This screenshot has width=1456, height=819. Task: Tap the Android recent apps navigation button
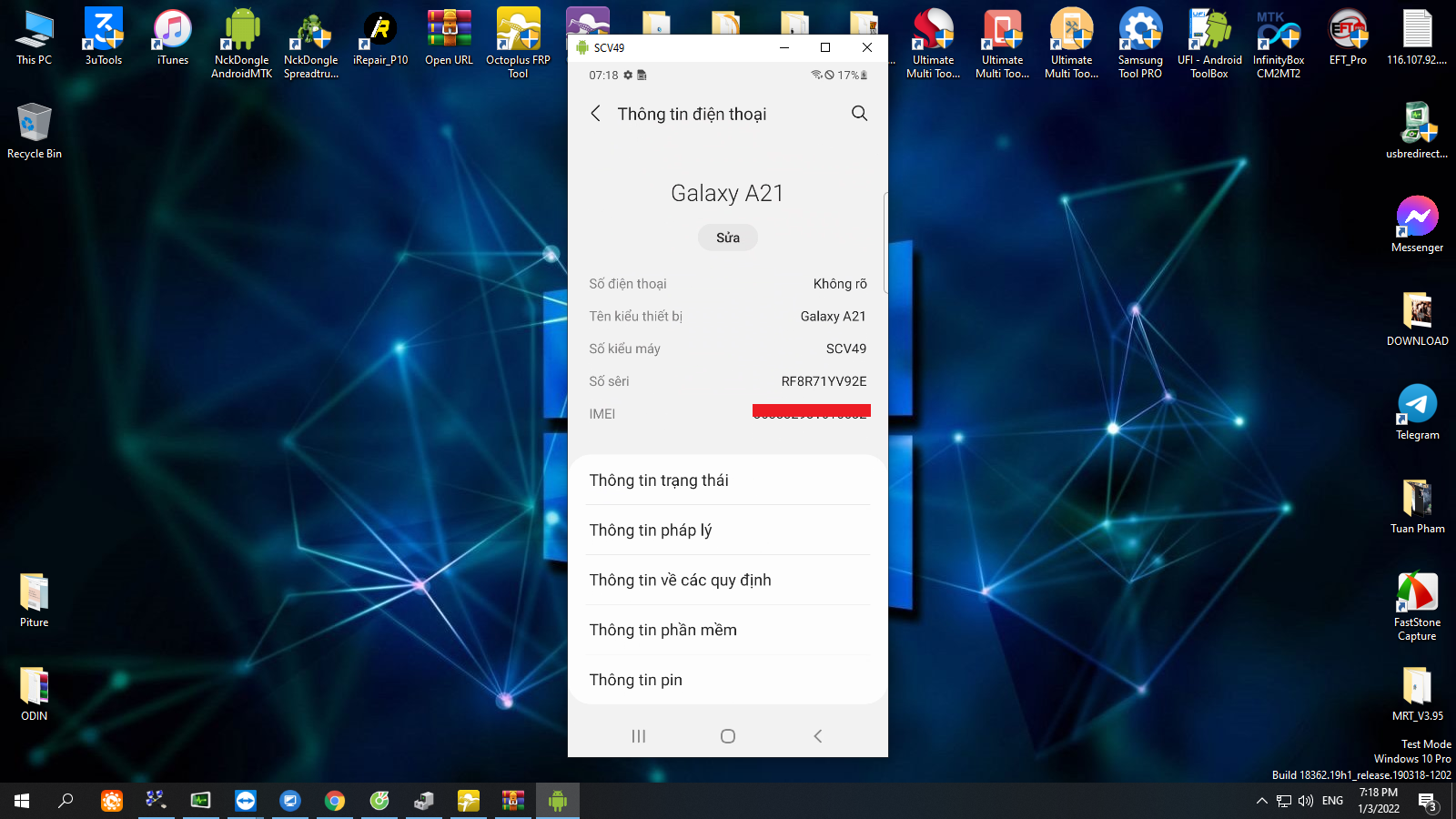click(x=639, y=736)
